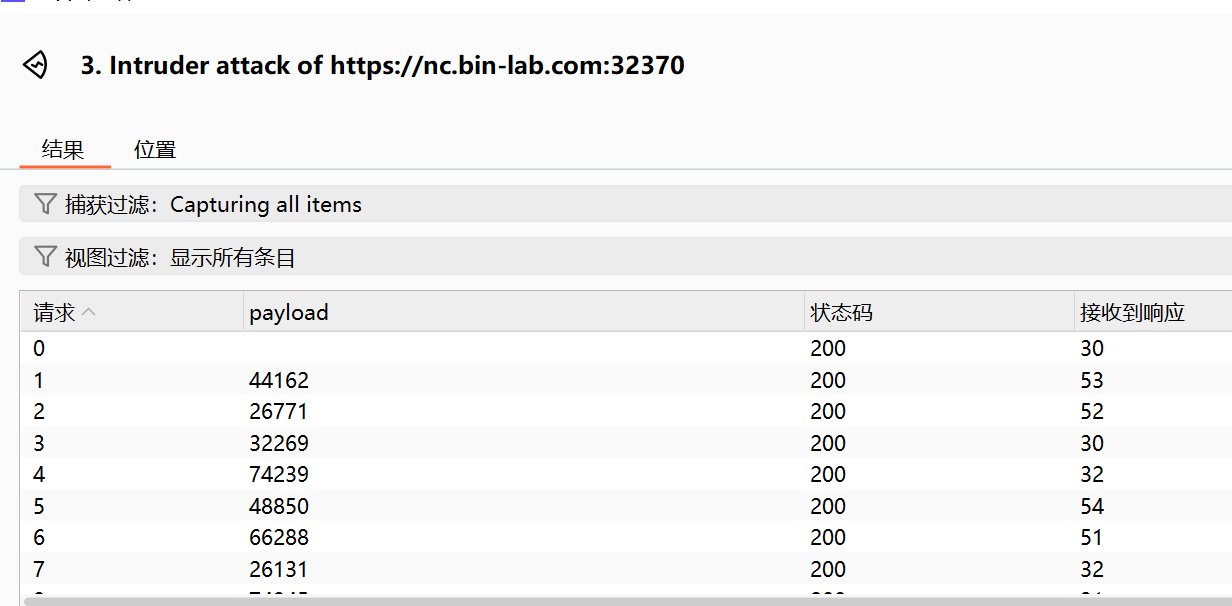Select request row 0 with empty payload
This screenshot has height=606, width=1232.
400,349
